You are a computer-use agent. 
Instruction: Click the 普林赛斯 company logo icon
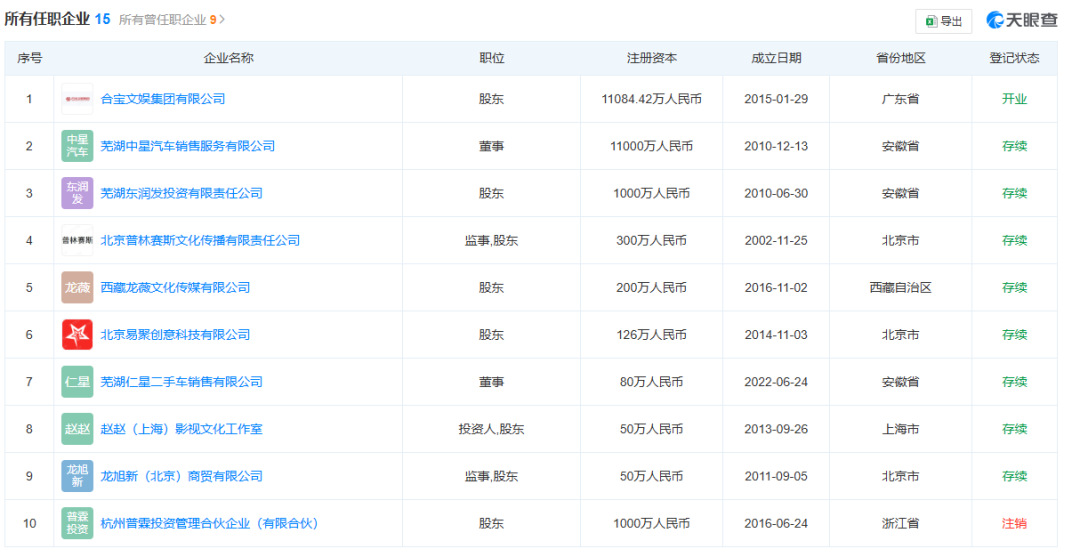[x=77, y=240]
